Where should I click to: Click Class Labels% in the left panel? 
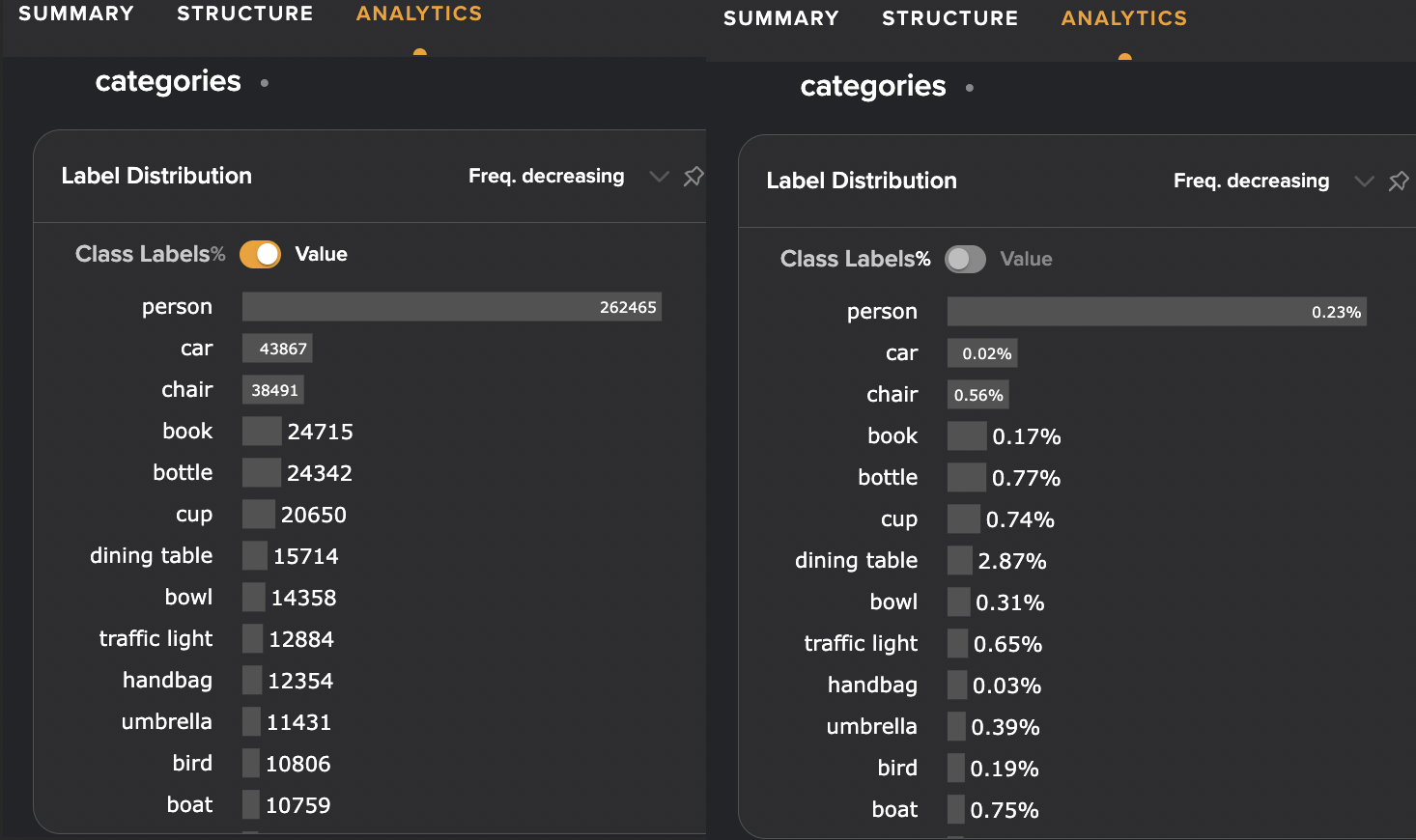pos(150,254)
